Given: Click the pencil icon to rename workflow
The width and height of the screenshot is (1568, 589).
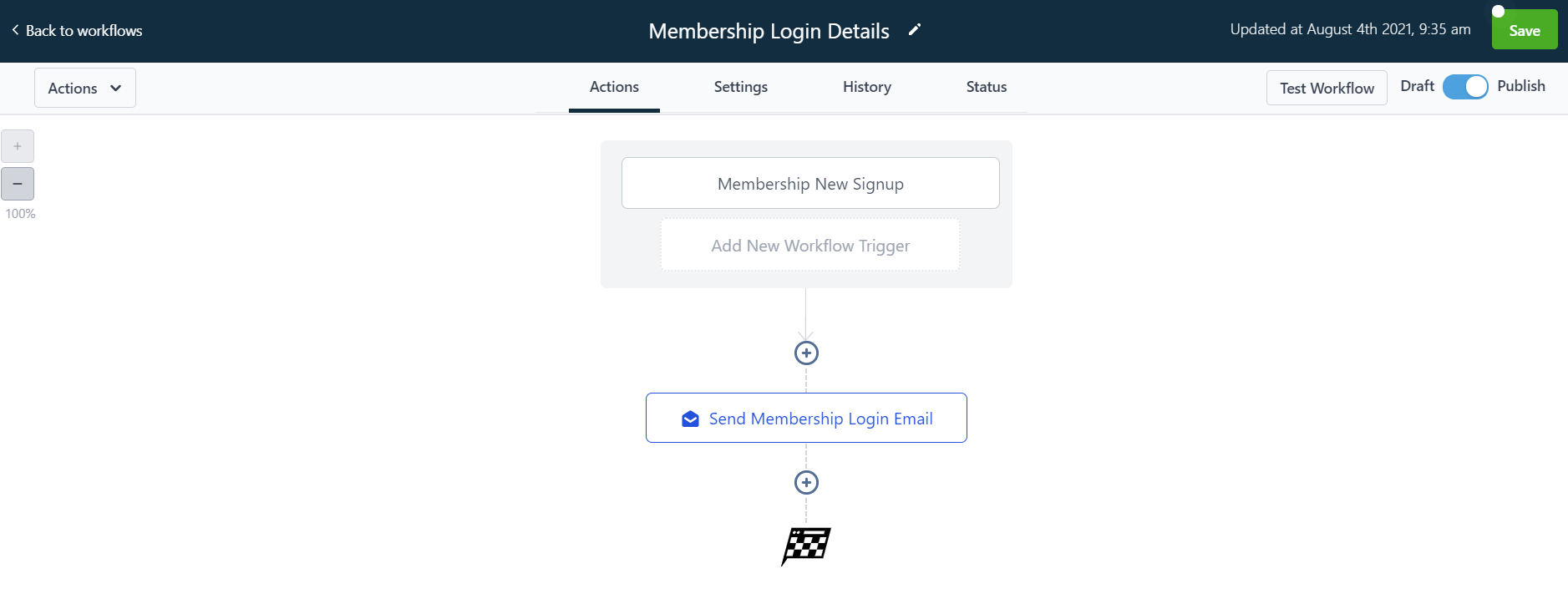Looking at the screenshot, I should 916,29.
